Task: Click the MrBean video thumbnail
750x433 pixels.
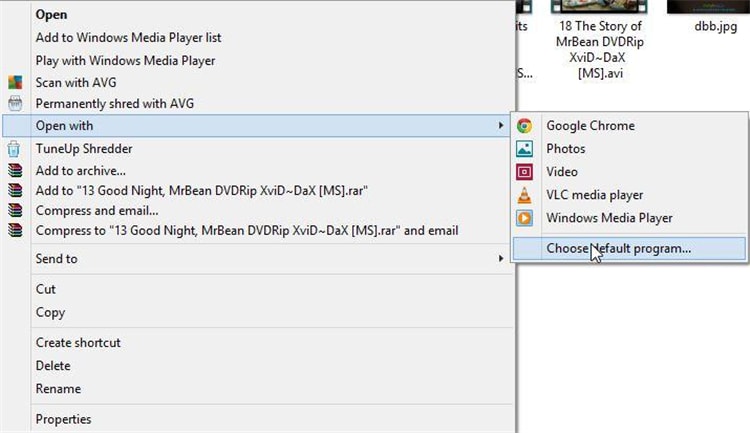Action: [599, 7]
